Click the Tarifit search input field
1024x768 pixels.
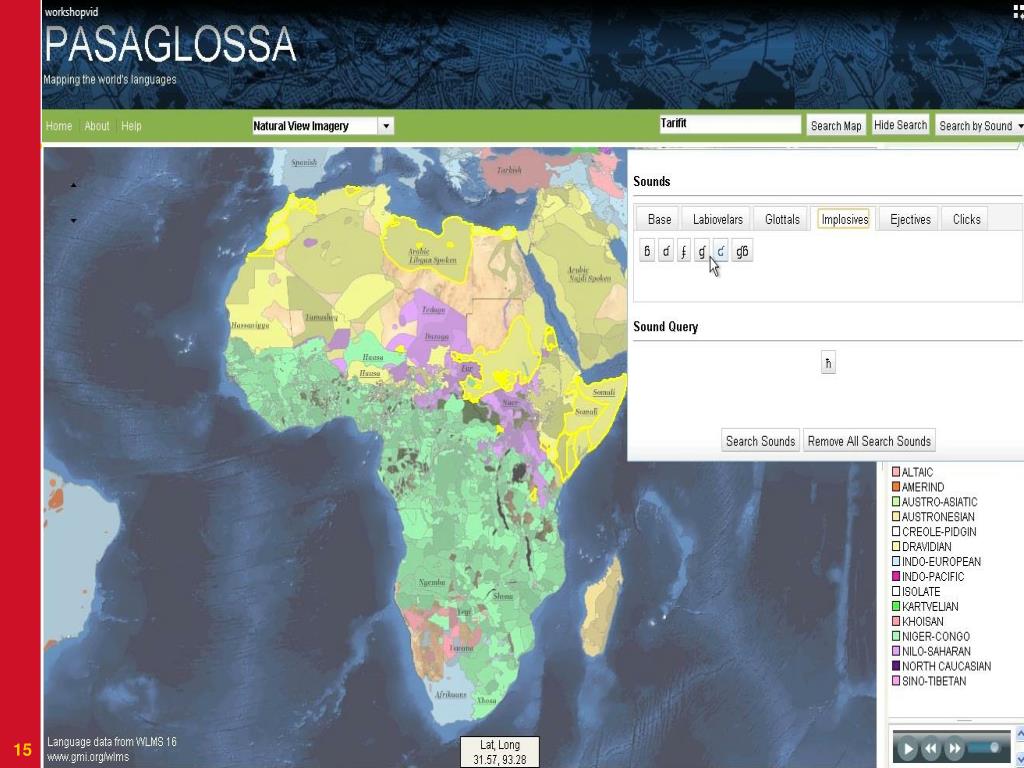click(730, 124)
